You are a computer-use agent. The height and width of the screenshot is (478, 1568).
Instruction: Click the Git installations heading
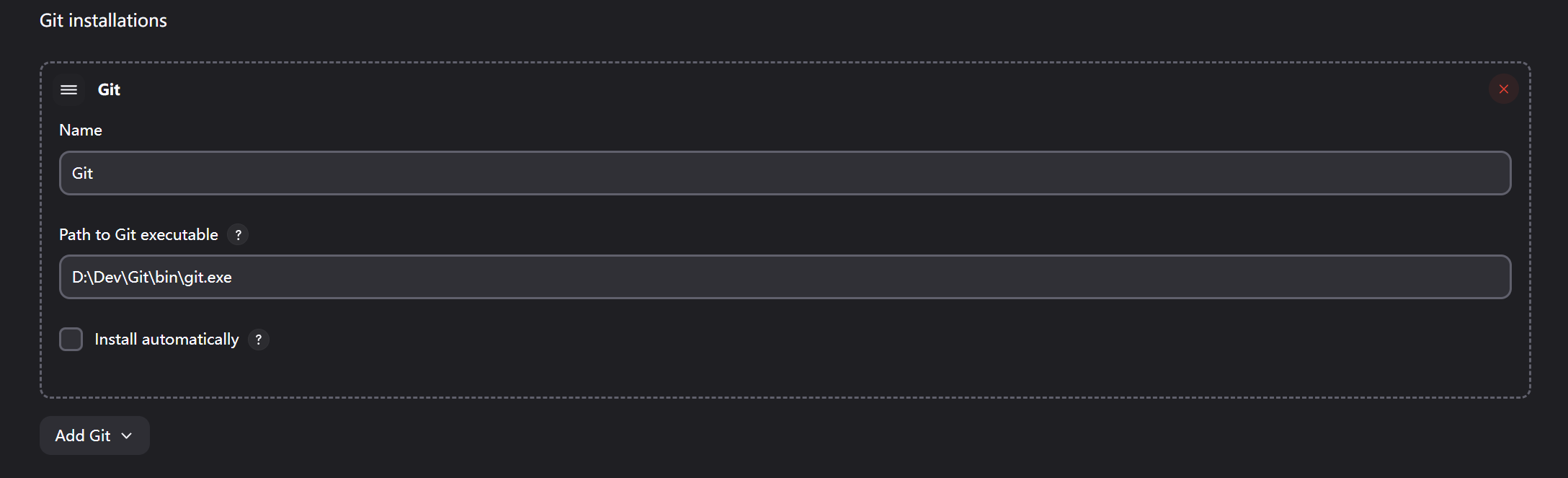[x=103, y=21]
